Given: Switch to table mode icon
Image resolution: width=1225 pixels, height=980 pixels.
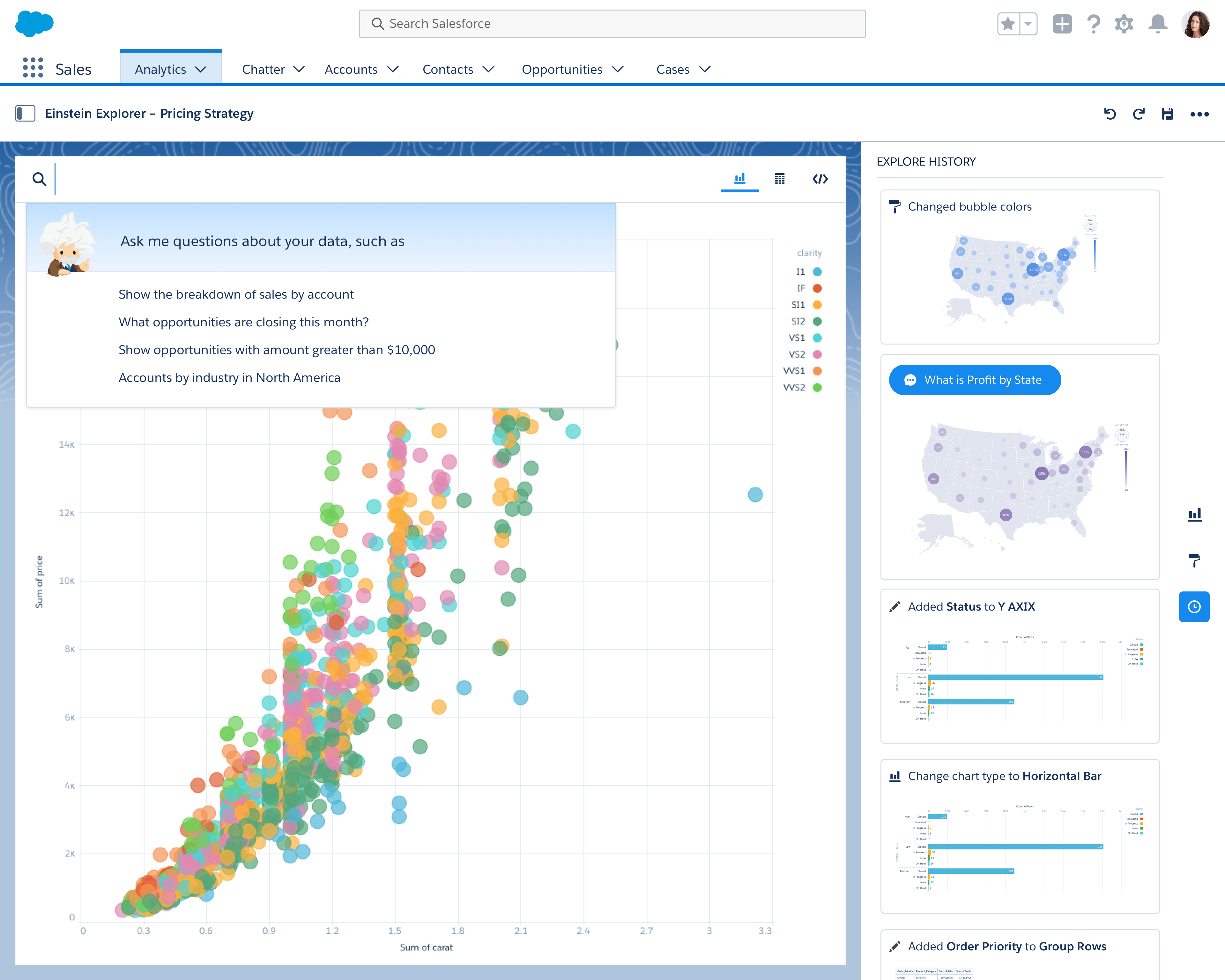Looking at the screenshot, I should click(x=780, y=178).
